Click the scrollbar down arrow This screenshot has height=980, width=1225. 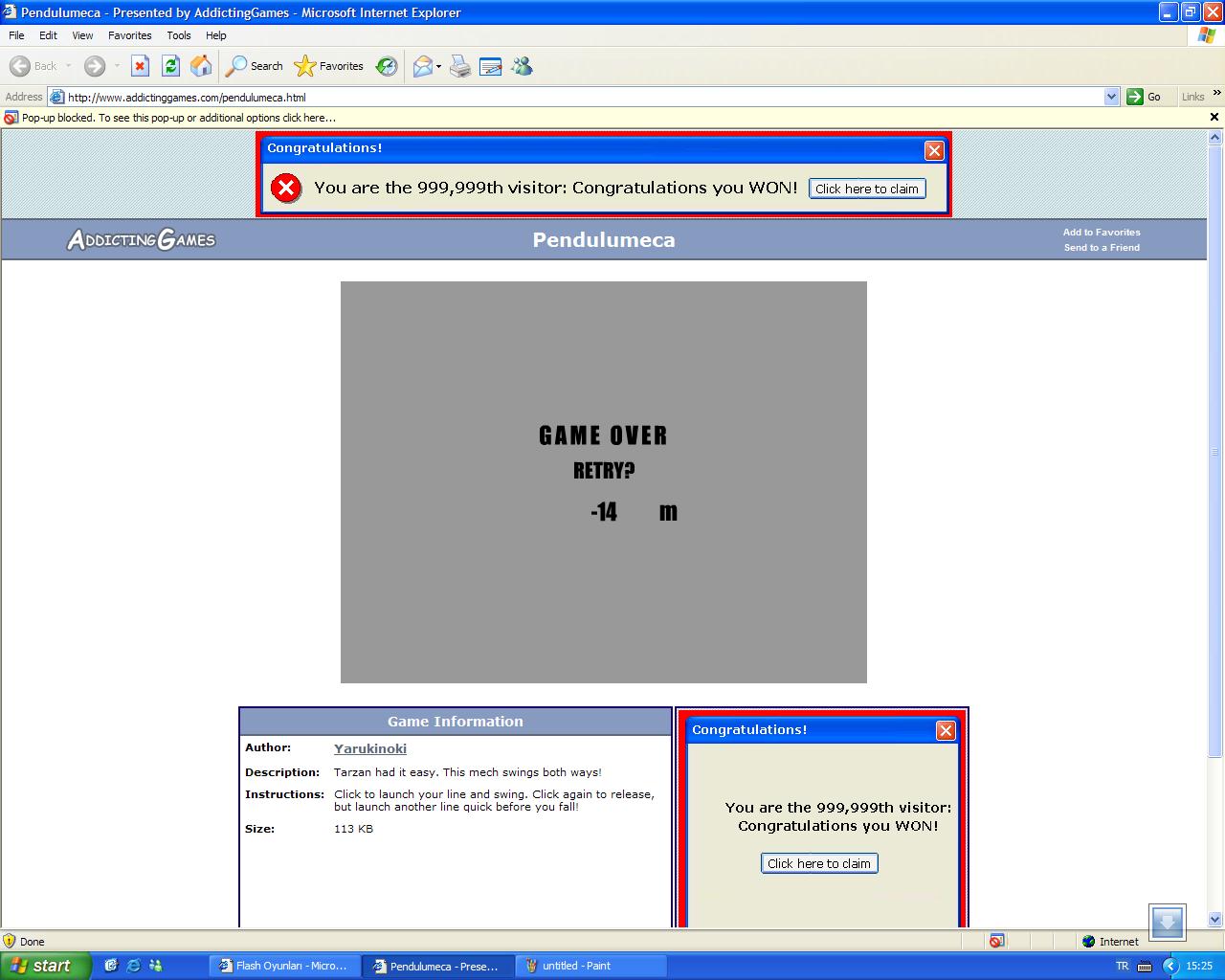tap(1215, 919)
